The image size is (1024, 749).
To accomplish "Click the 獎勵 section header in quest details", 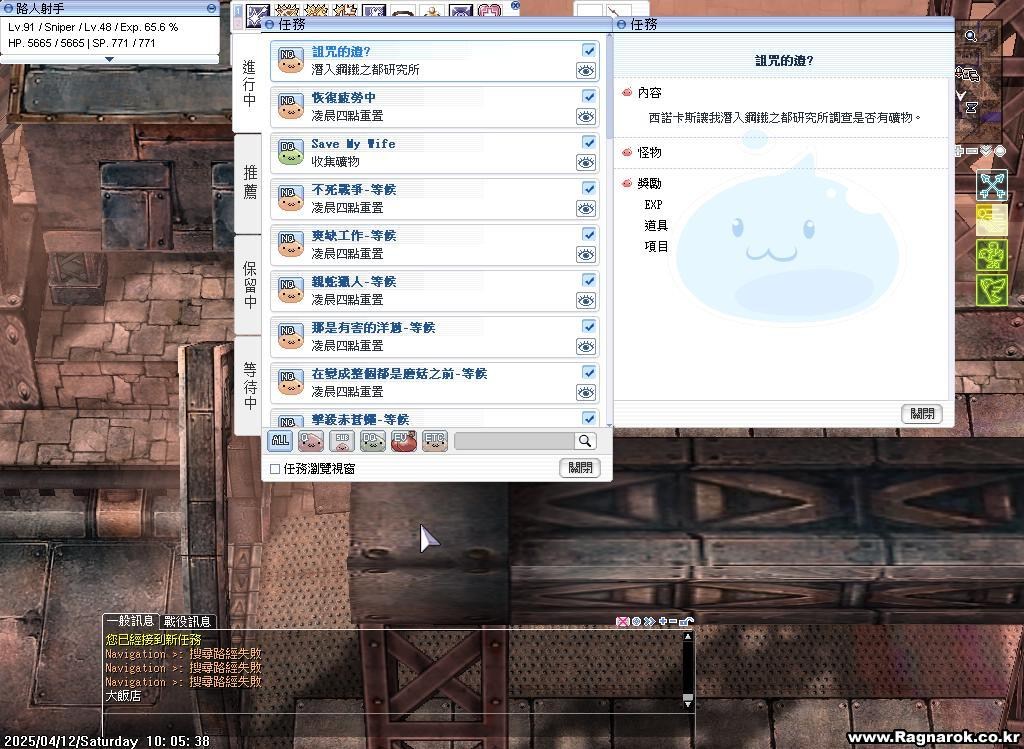I will pos(650,183).
